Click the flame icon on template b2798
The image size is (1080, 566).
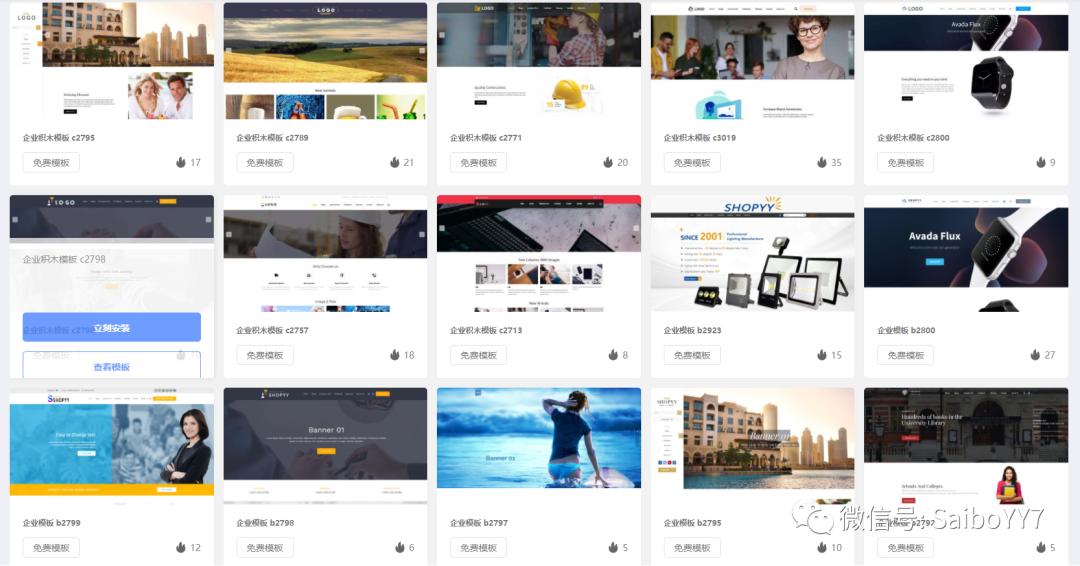pos(400,548)
